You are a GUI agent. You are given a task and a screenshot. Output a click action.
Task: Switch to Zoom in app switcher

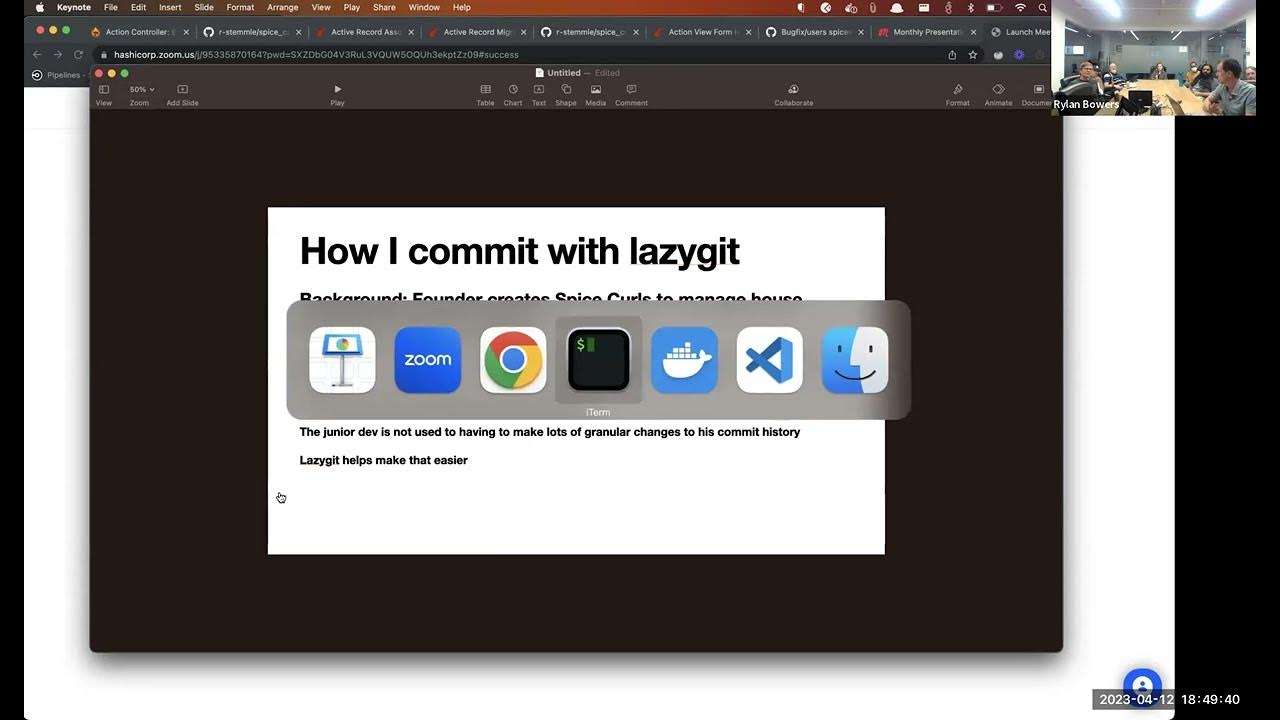pos(428,360)
